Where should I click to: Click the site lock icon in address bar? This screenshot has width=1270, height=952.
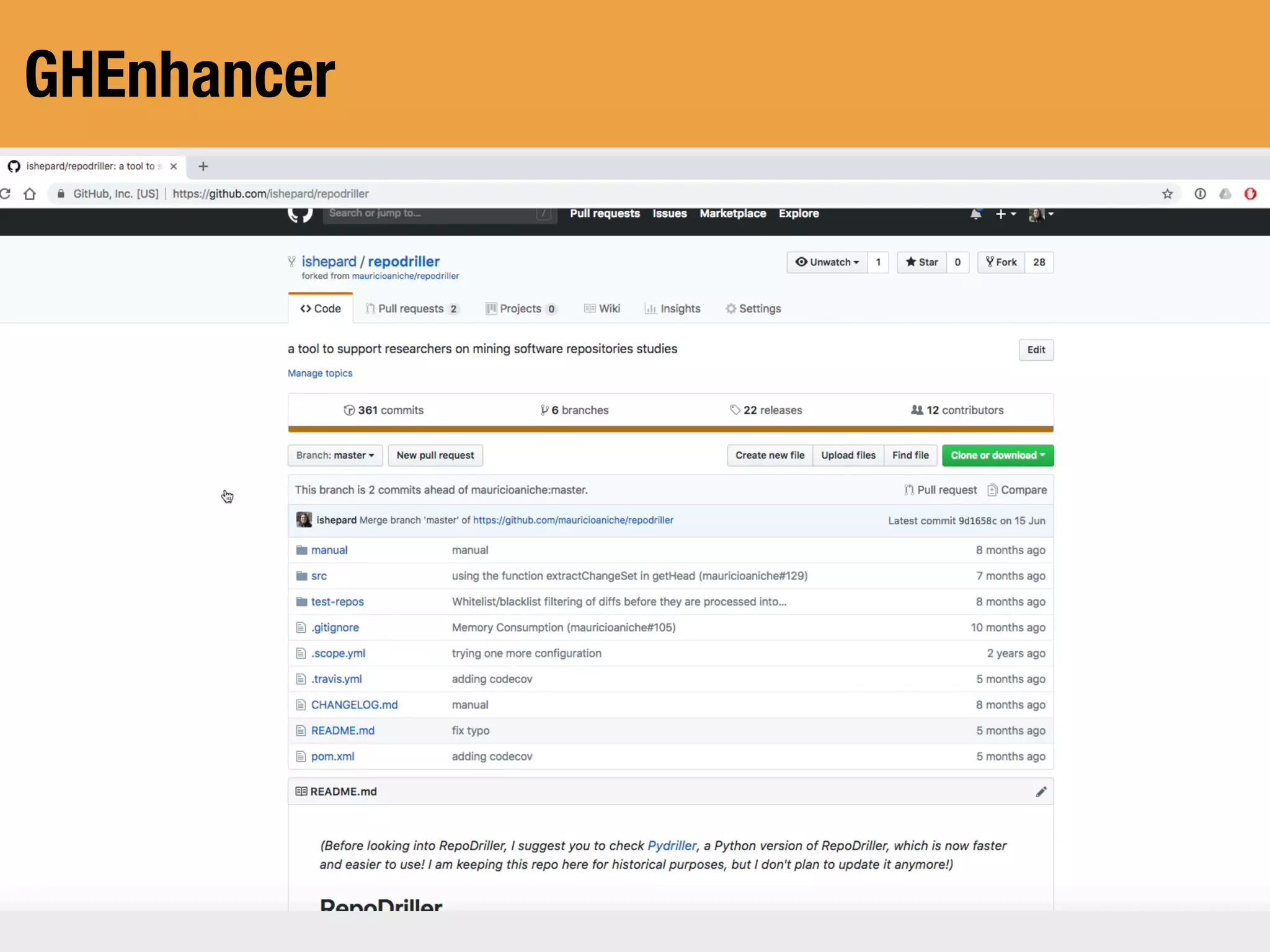pos(61,194)
